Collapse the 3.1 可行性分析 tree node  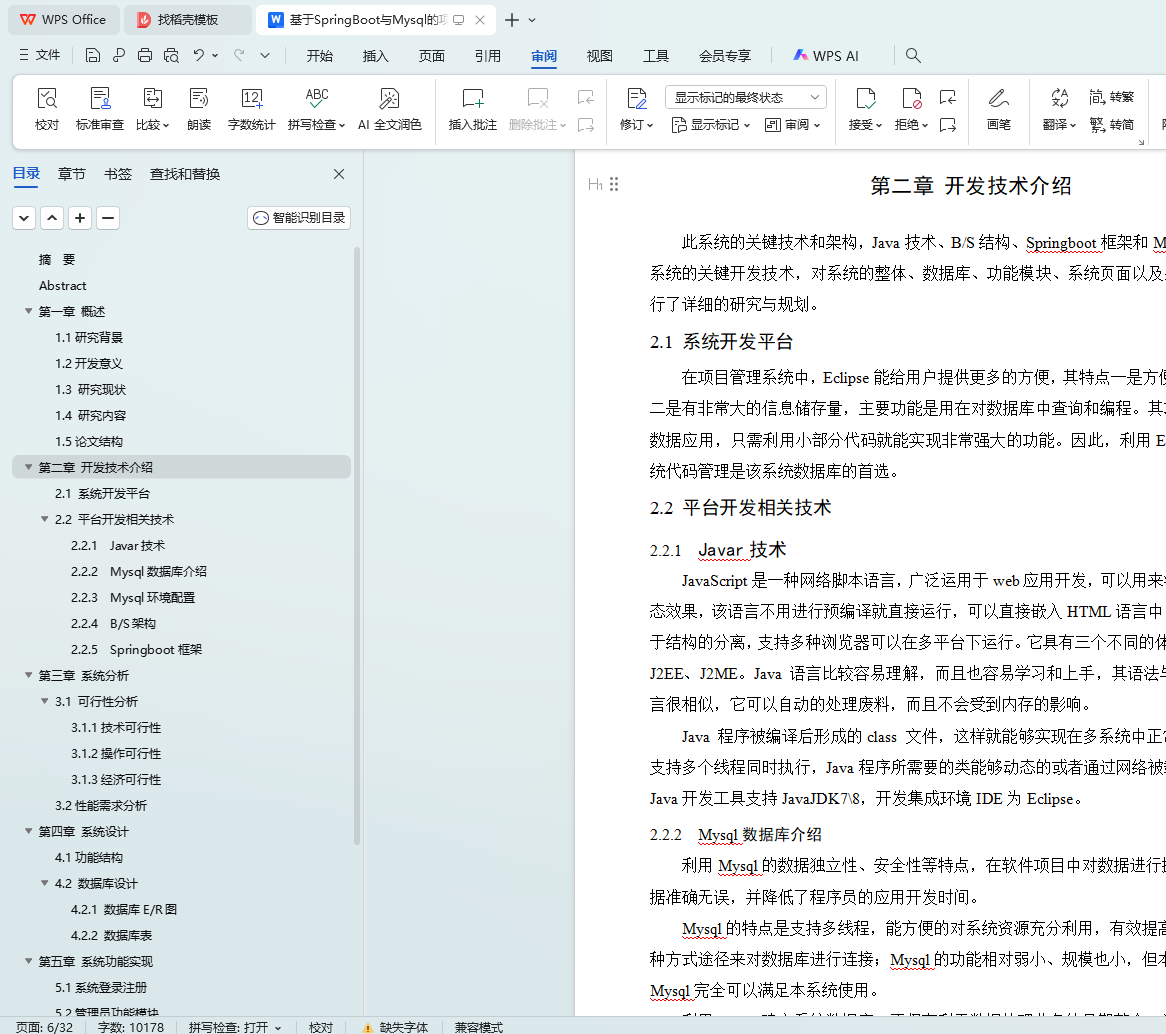pos(45,702)
